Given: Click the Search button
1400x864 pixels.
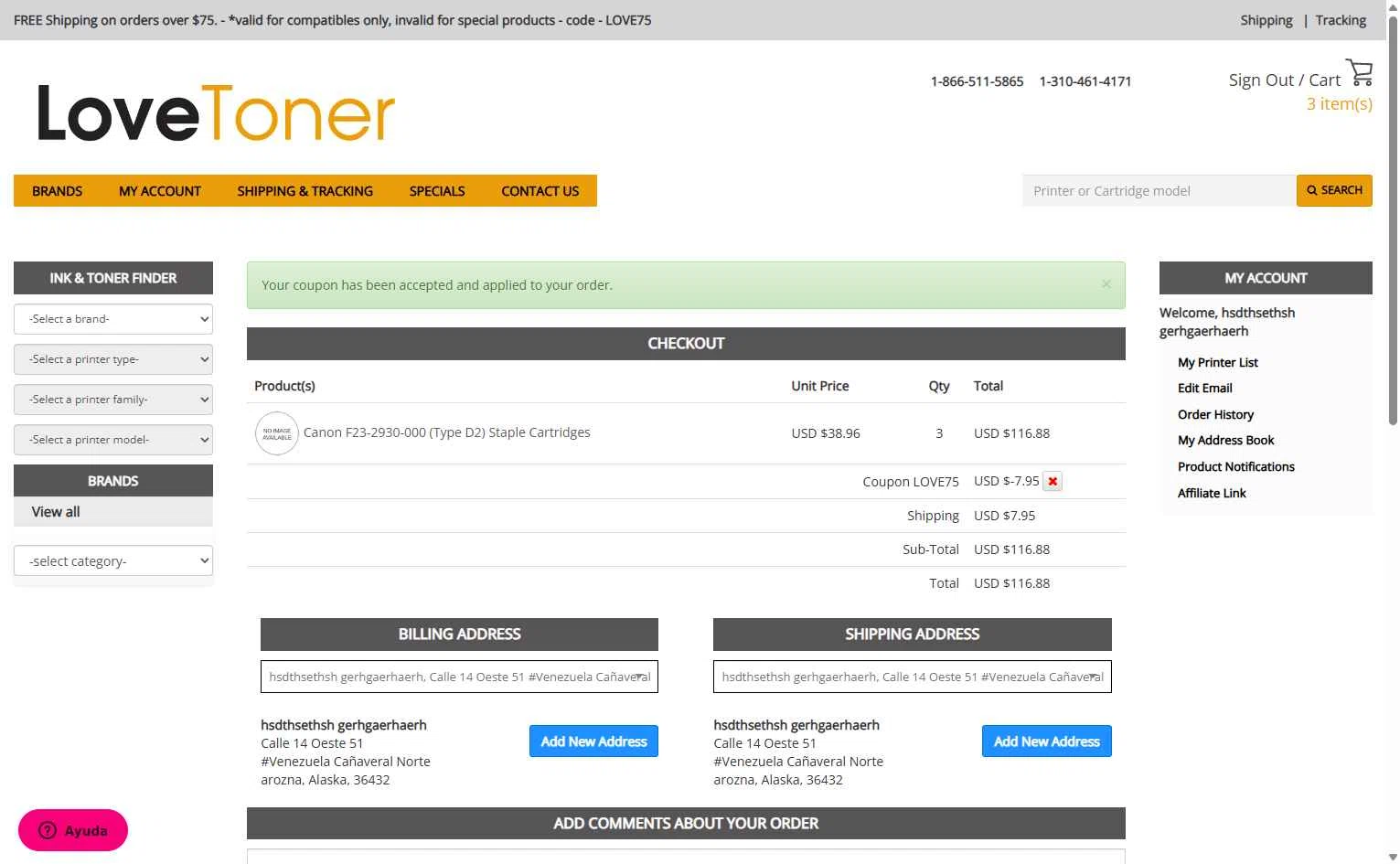Looking at the screenshot, I should (x=1334, y=190).
